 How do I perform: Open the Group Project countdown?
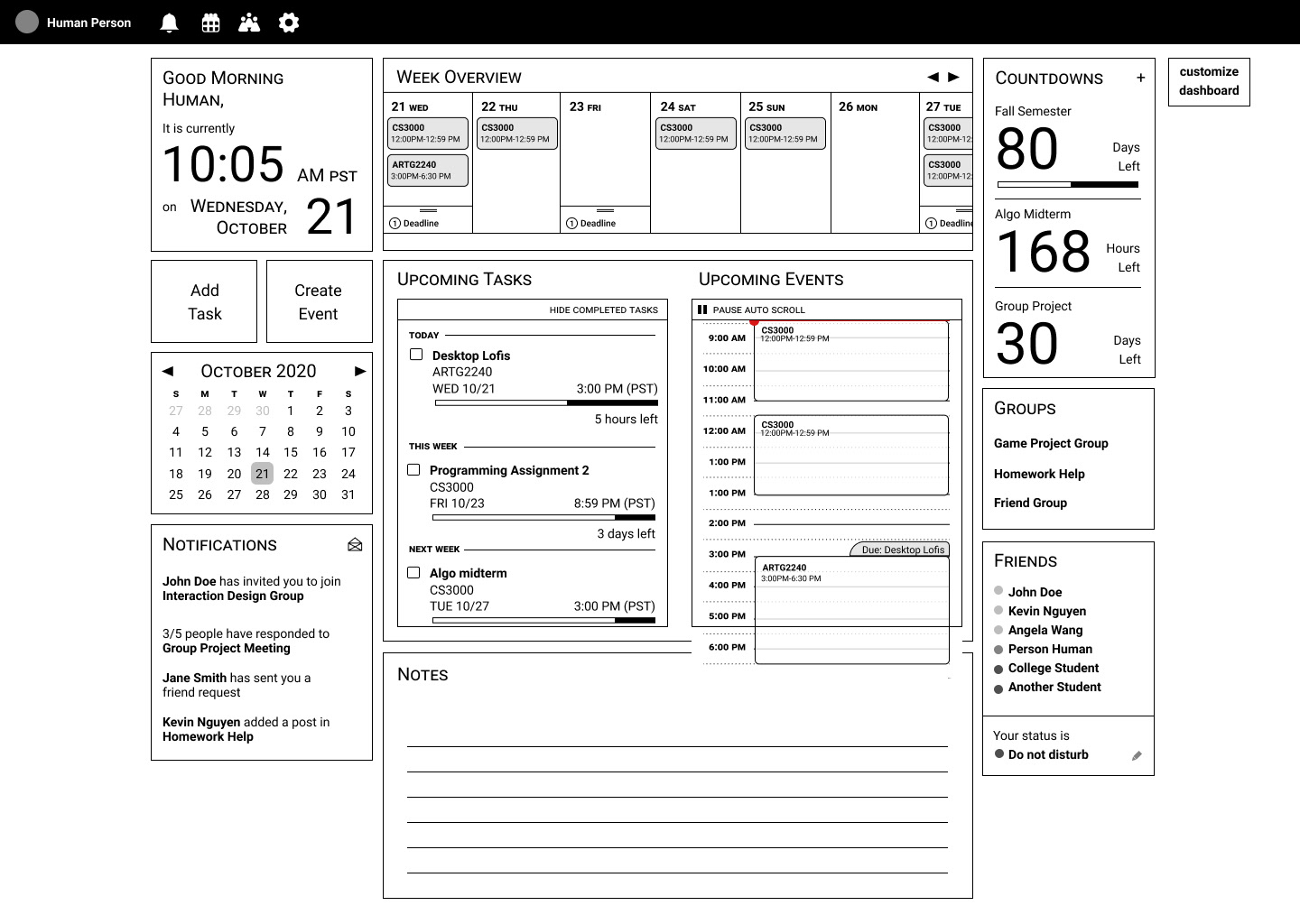(1068, 334)
